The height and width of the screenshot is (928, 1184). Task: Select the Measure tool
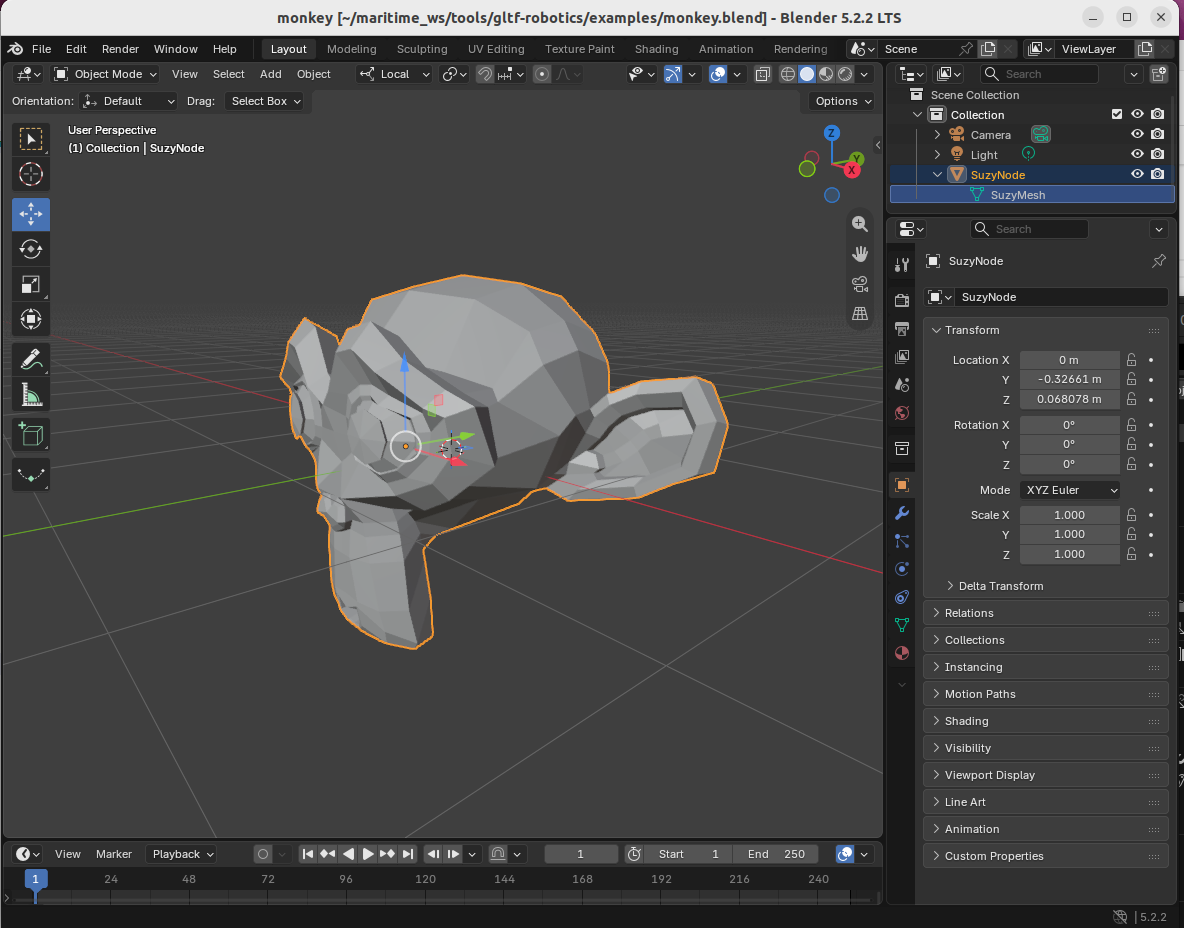31,394
